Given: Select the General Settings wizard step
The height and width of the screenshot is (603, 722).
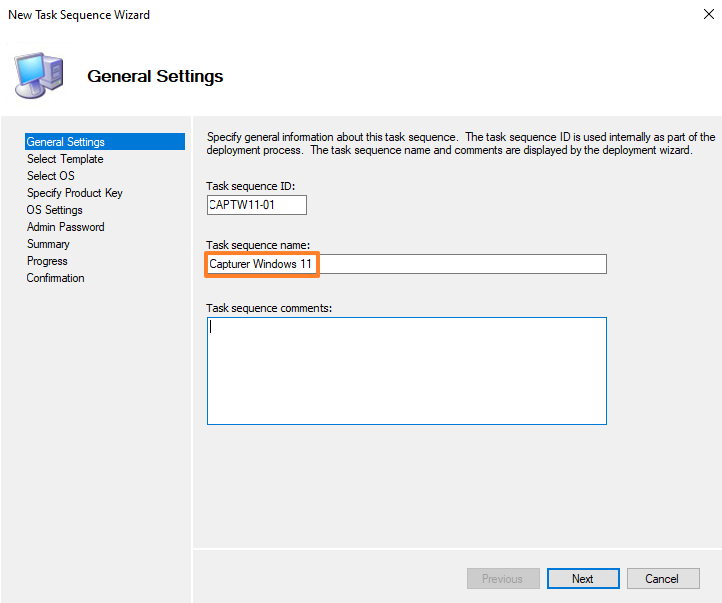Looking at the screenshot, I should point(66,142).
